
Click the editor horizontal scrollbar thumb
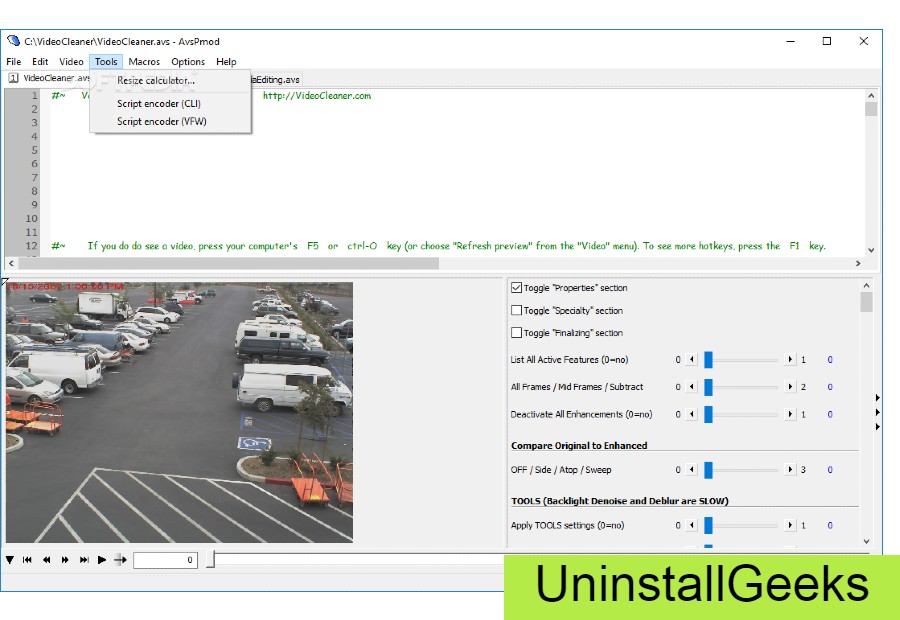pyautogui.click(x=228, y=264)
